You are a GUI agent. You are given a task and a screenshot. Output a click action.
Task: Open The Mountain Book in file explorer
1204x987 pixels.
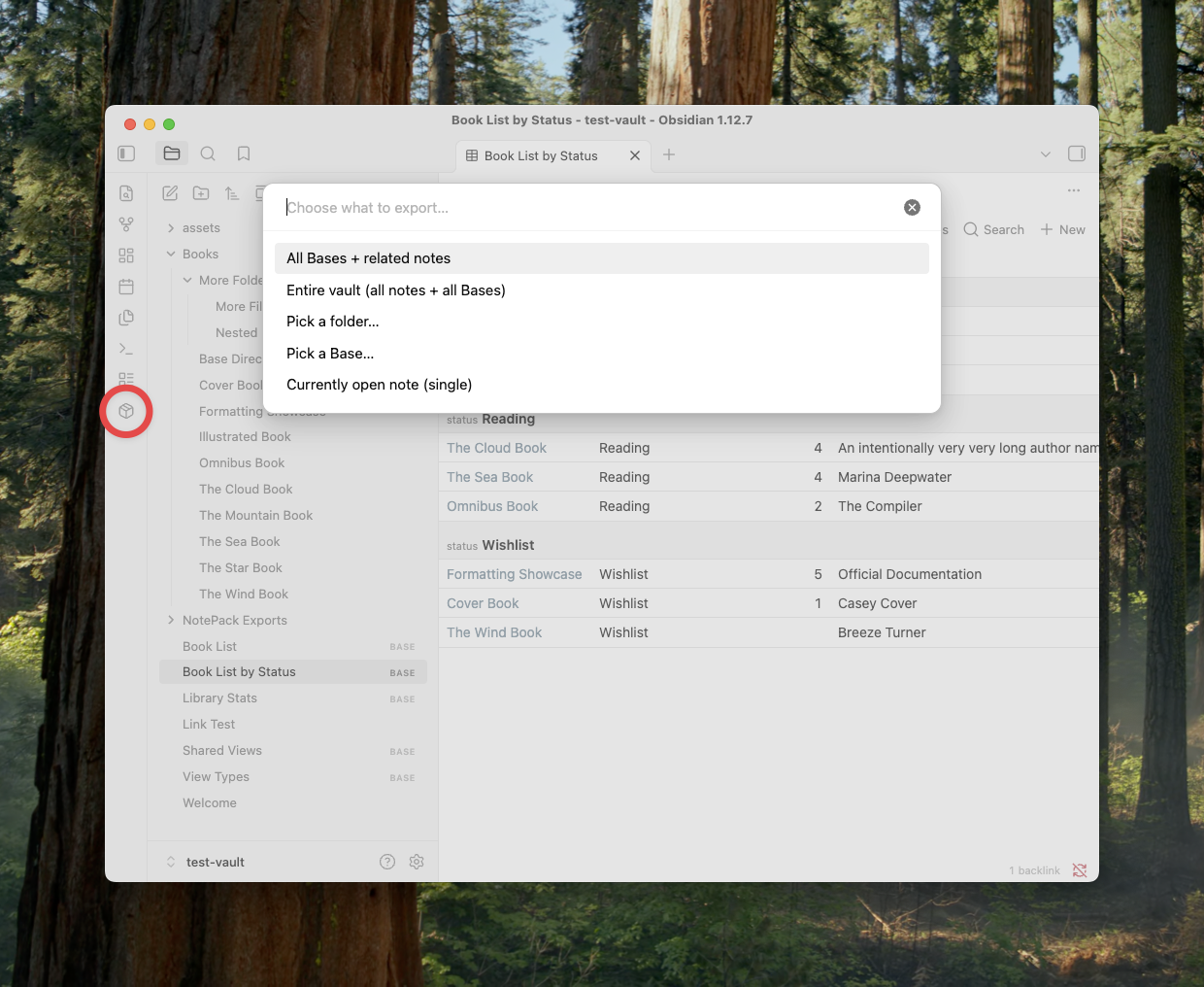[x=255, y=516]
